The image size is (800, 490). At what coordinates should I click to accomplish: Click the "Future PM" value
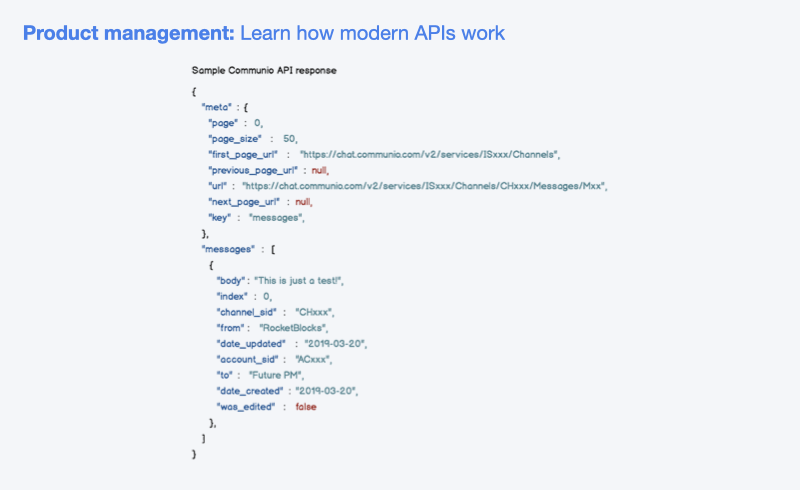[x=276, y=376]
